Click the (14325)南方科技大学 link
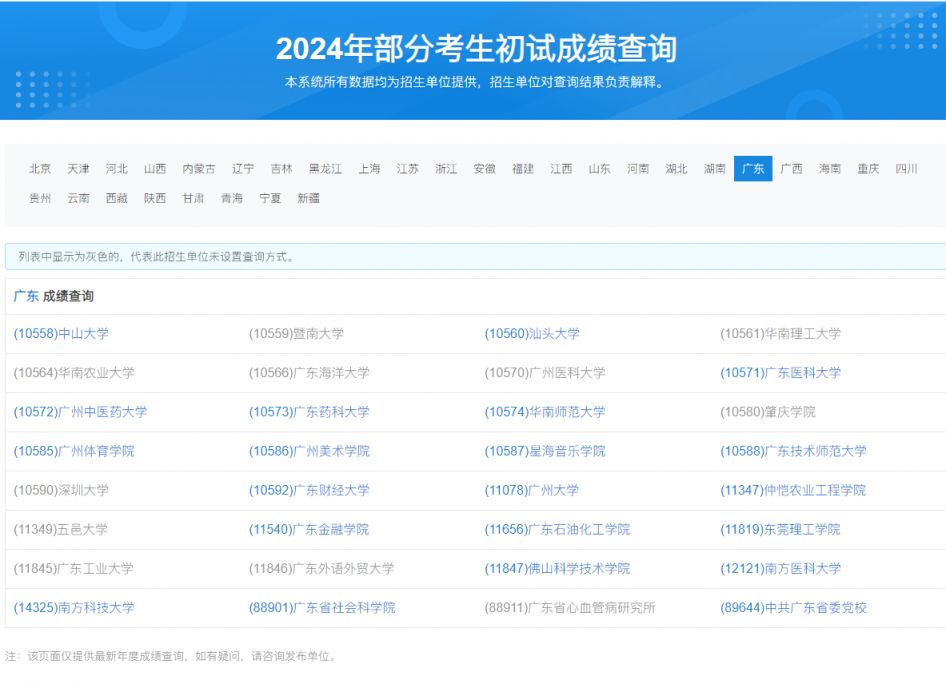The height and width of the screenshot is (684, 946). 74,609
